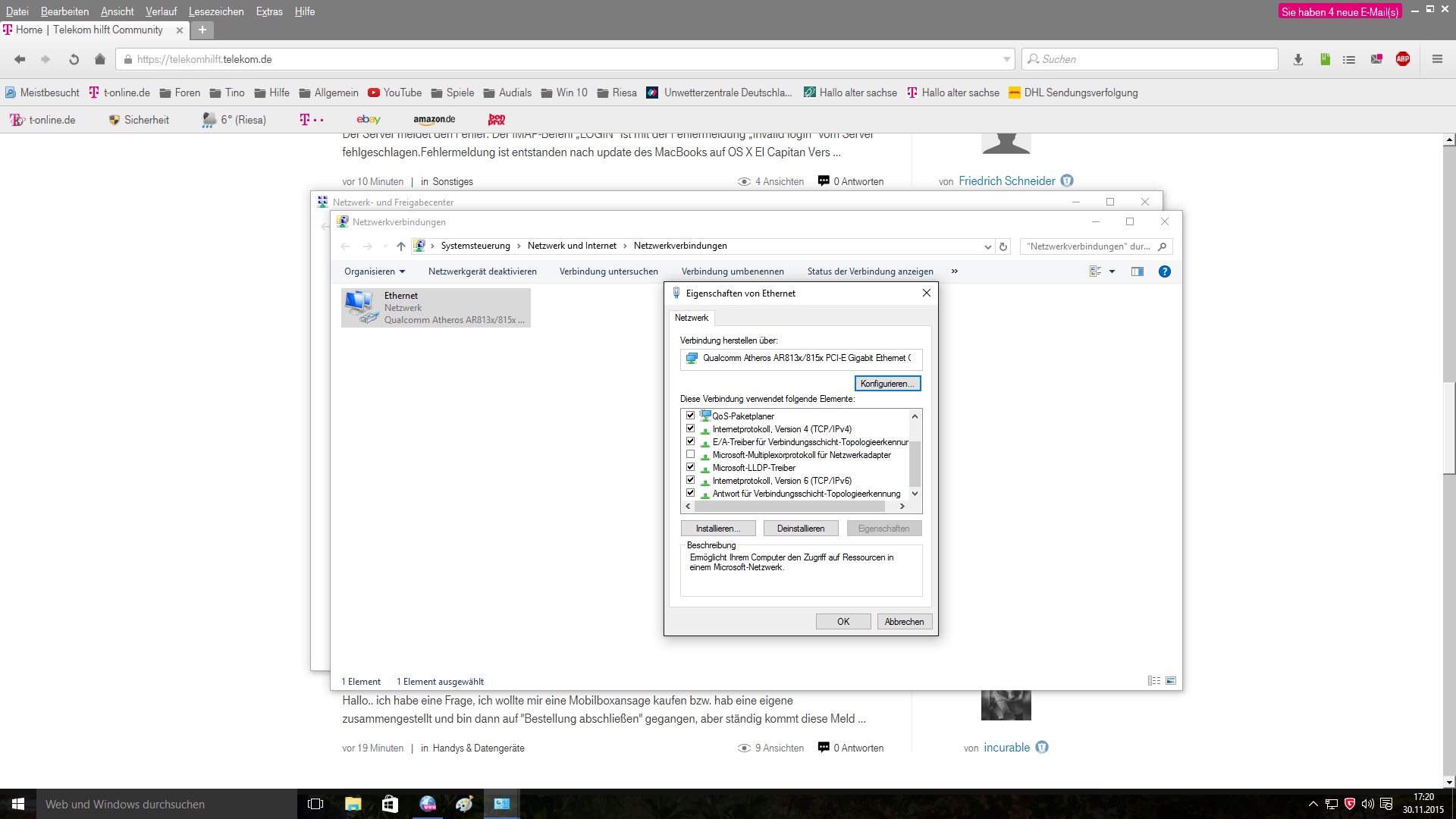Click the Konfigurieren button for Ethernet
1456x819 pixels.
[x=886, y=383]
